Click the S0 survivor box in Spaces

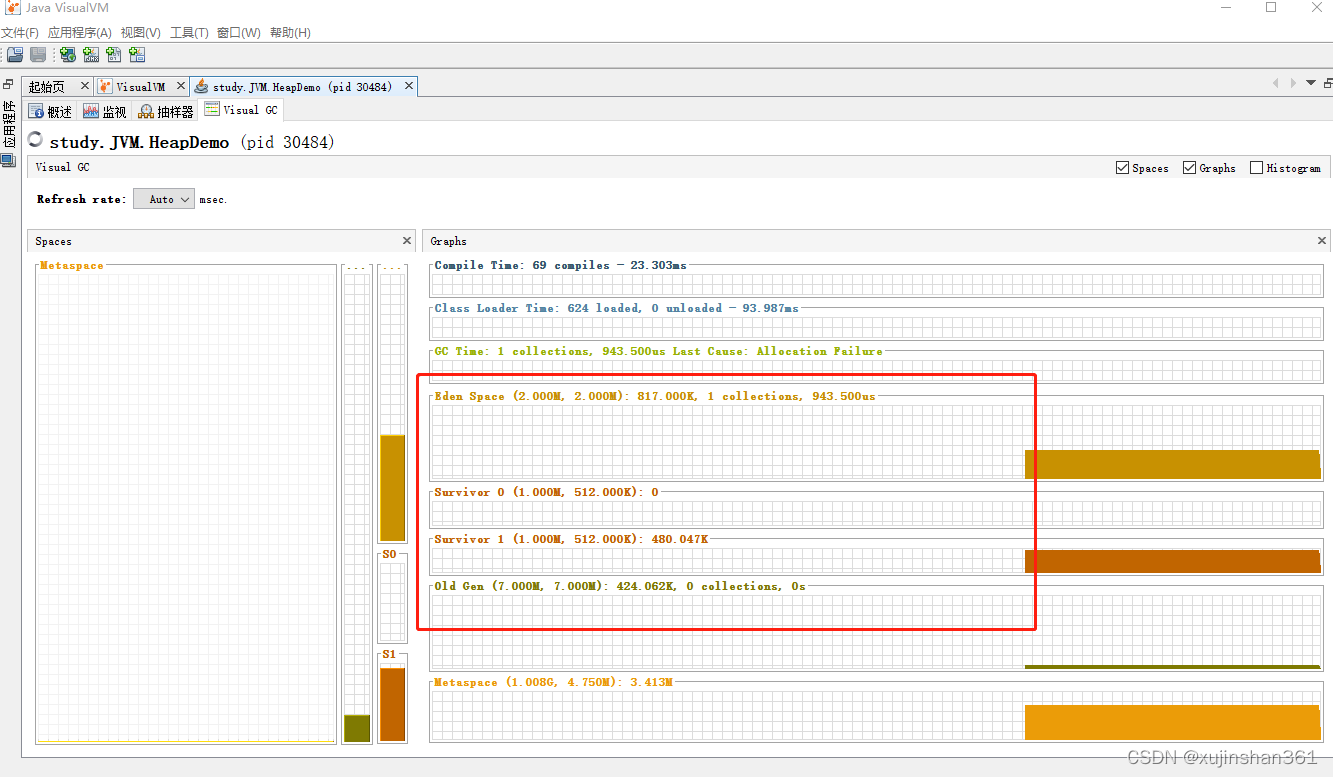[x=392, y=602]
